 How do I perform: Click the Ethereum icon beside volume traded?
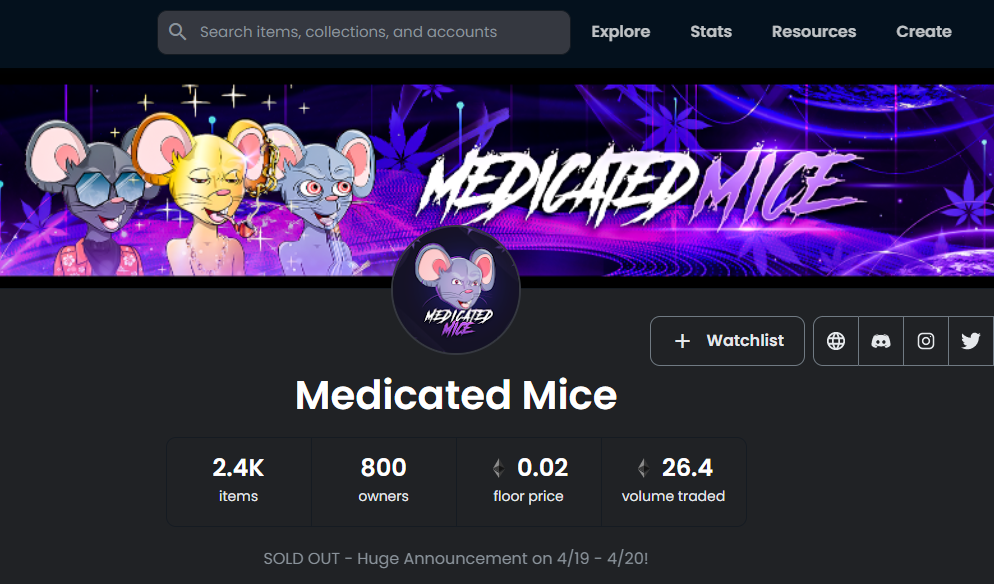[641, 467]
